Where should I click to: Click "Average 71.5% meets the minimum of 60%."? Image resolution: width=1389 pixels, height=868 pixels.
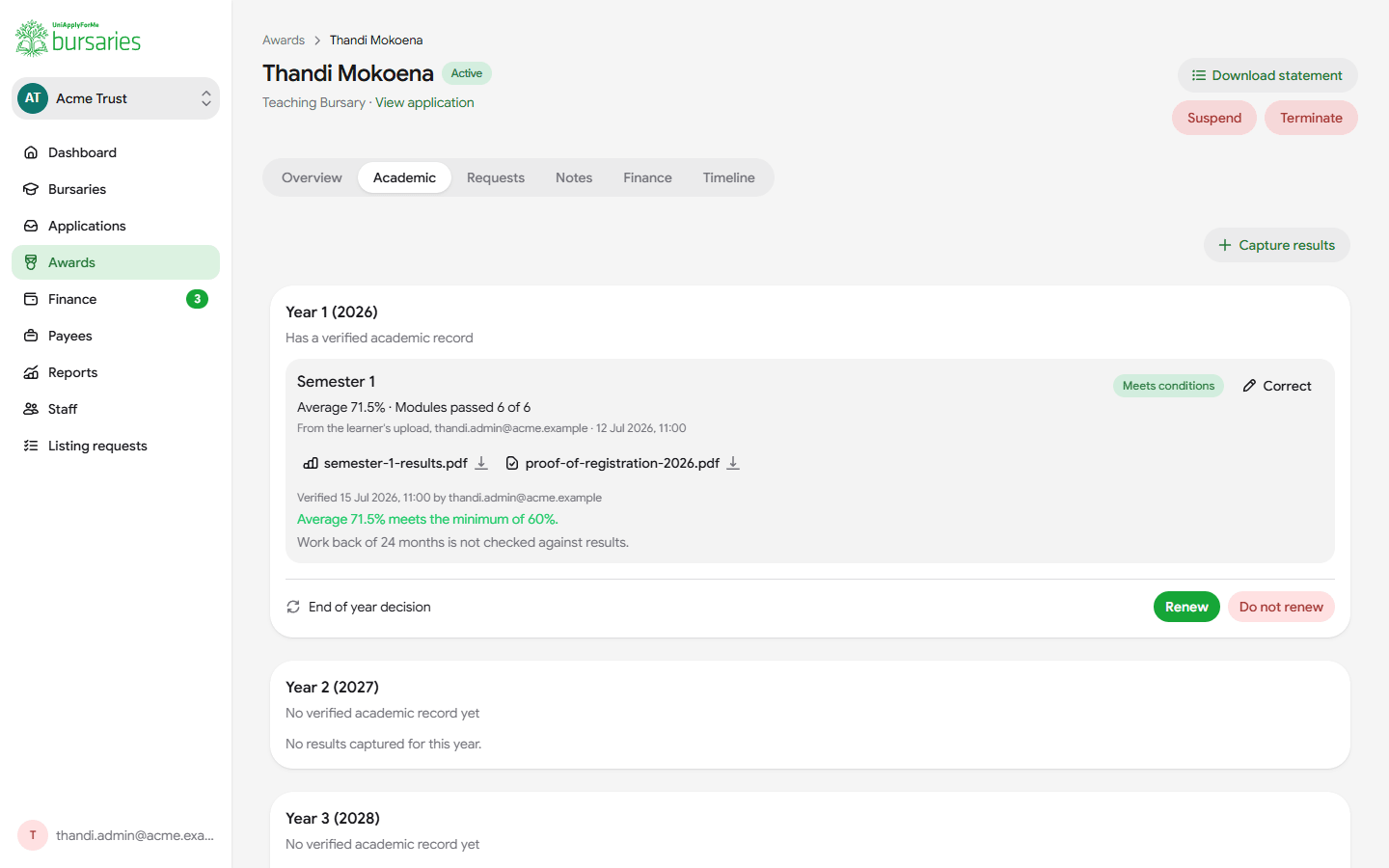[427, 519]
